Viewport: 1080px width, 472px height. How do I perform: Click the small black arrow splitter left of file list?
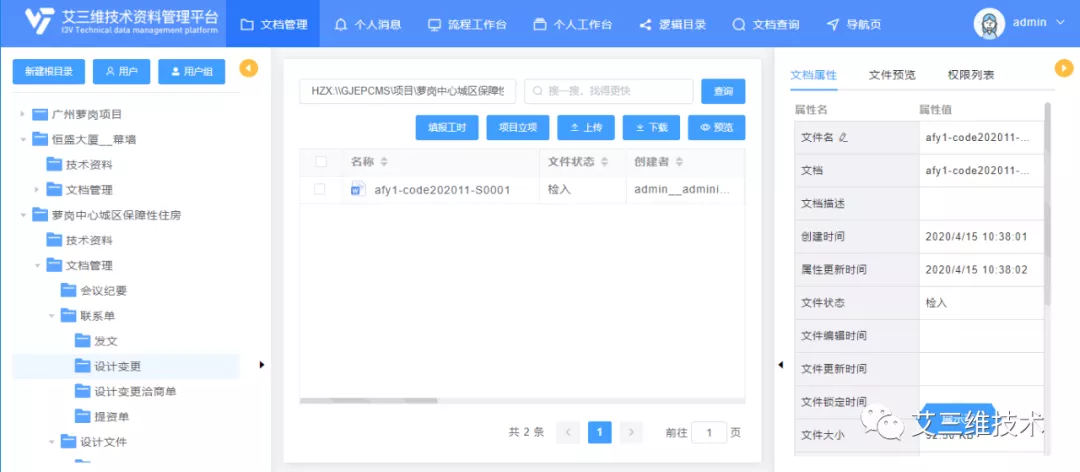[262, 365]
